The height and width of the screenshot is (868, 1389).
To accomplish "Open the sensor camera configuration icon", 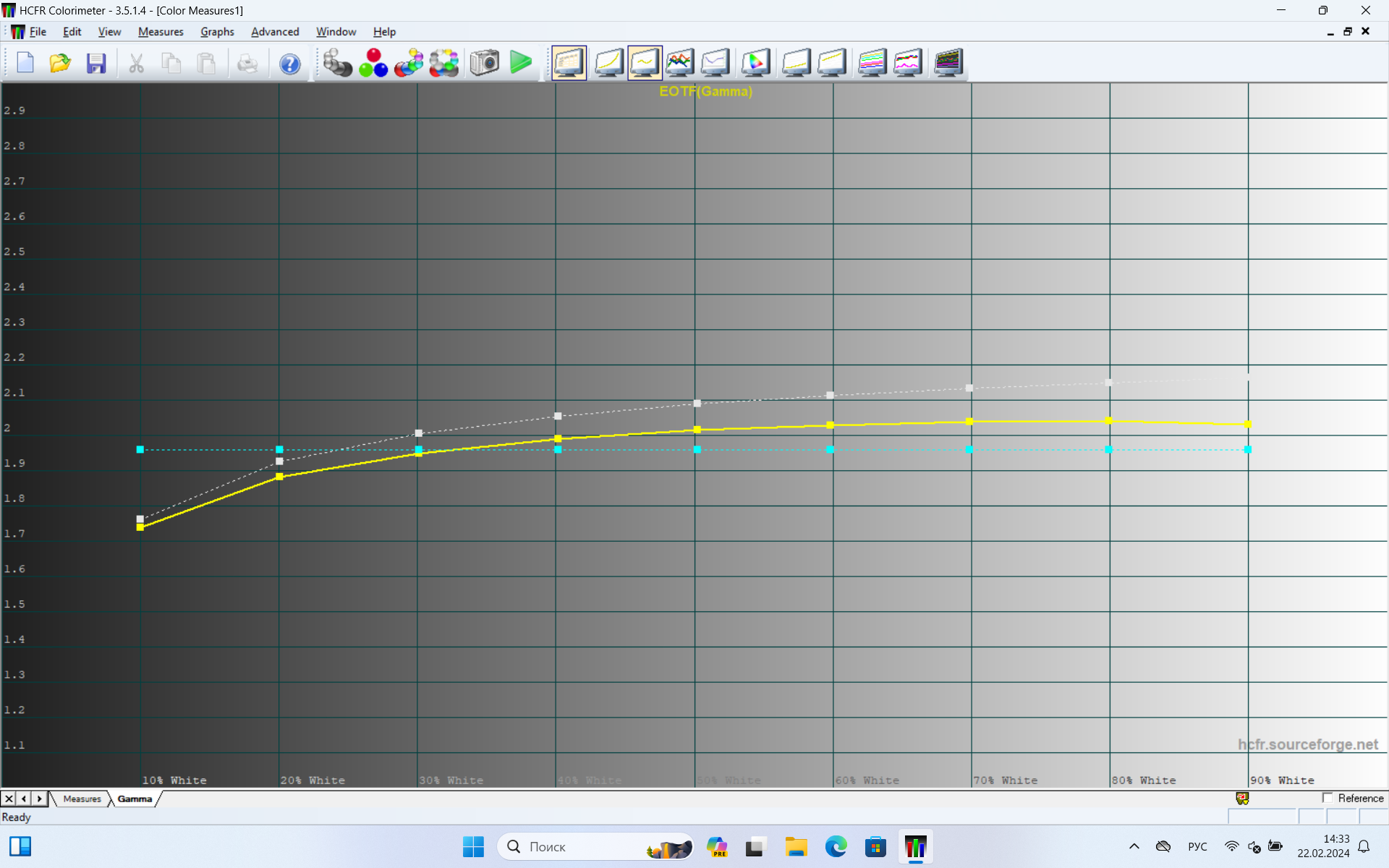I will tap(484, 63).
